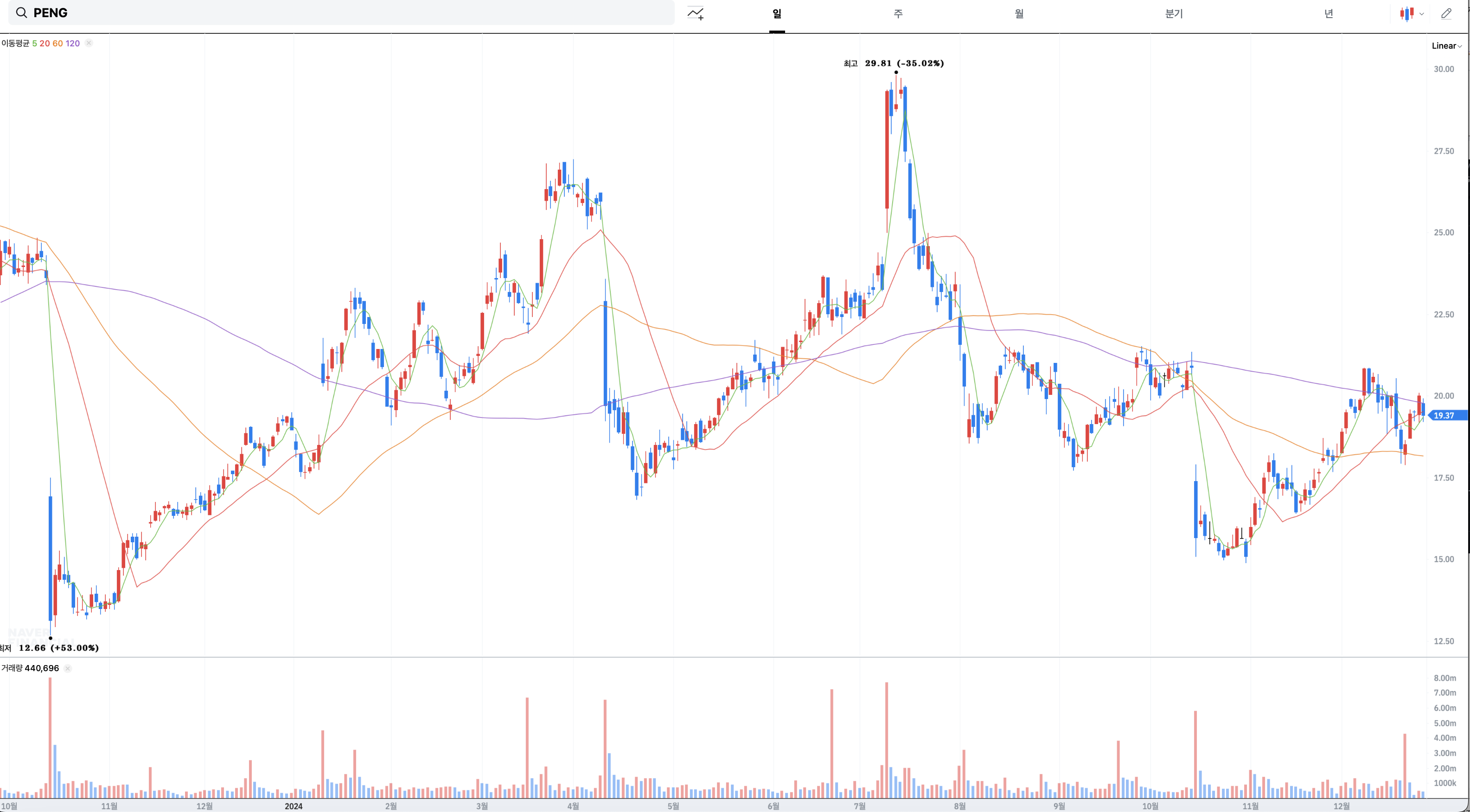This screenshot has width=1470, height=812.
Task: Click the purple 120-day average number
Action: (72, 44)
